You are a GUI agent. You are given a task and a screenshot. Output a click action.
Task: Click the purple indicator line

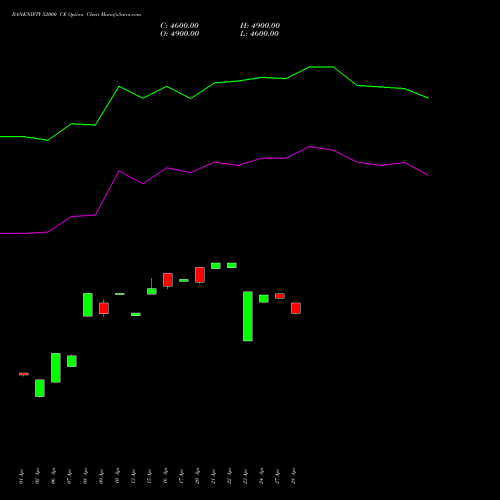point(214,162)
